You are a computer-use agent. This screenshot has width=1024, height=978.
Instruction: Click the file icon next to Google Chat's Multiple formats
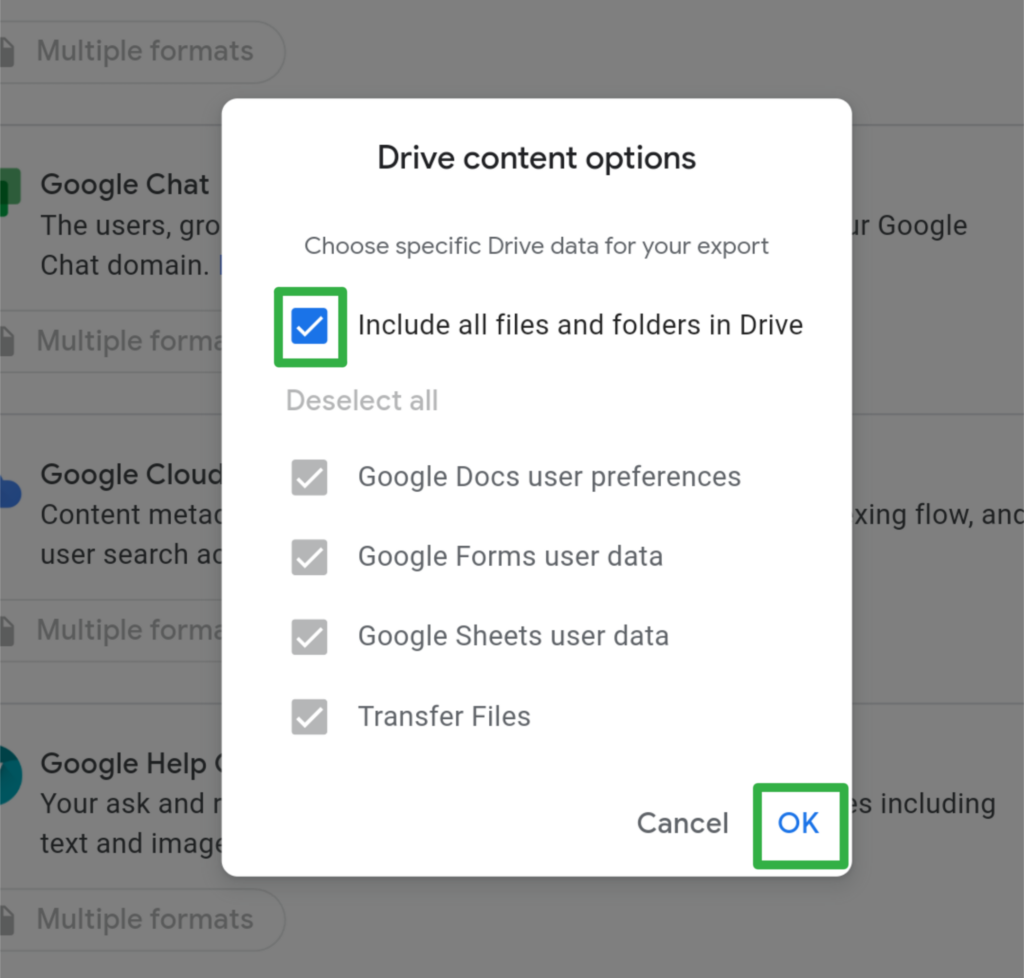[8, 340]
